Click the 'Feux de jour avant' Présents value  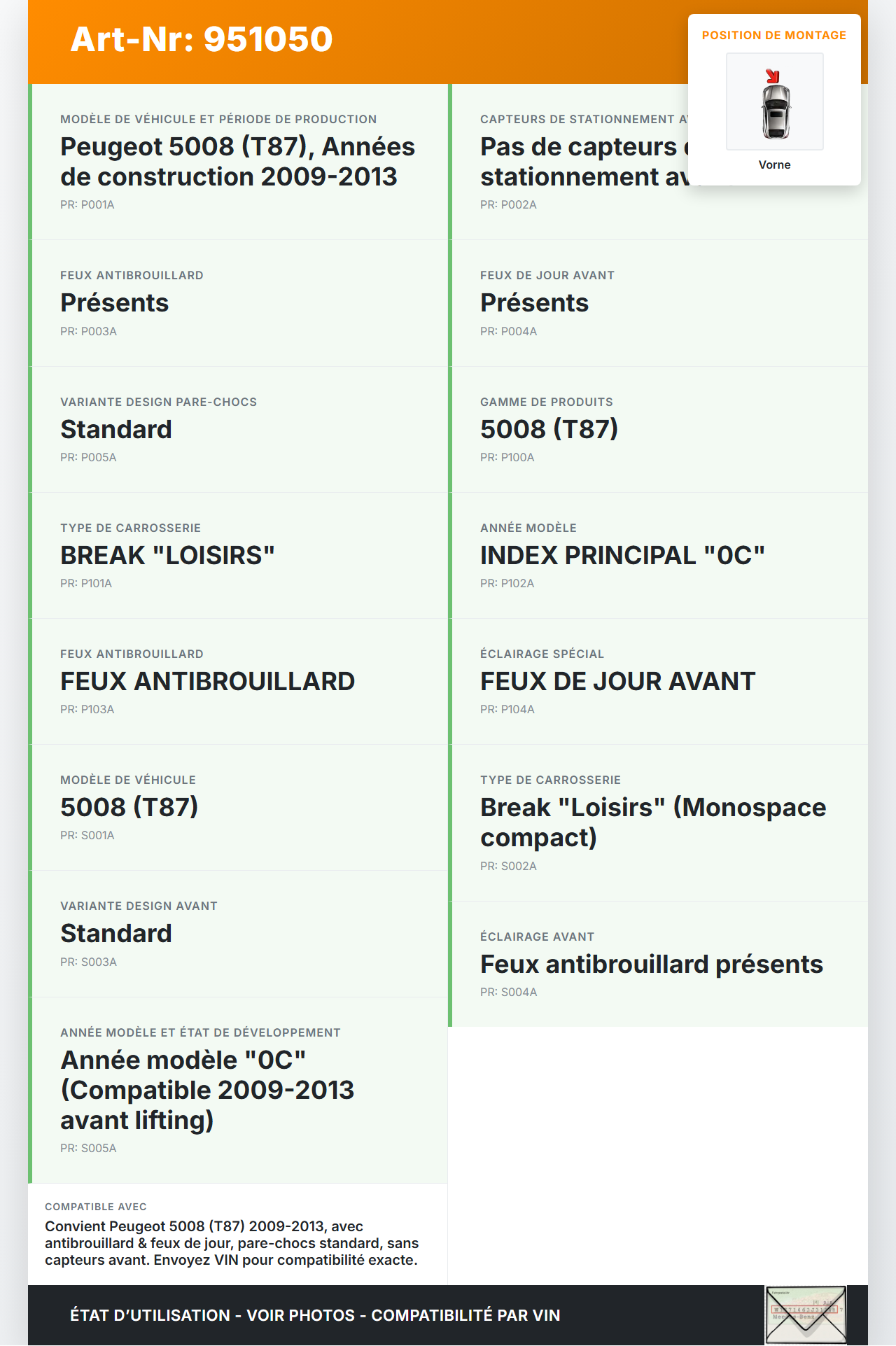[534, 303]
